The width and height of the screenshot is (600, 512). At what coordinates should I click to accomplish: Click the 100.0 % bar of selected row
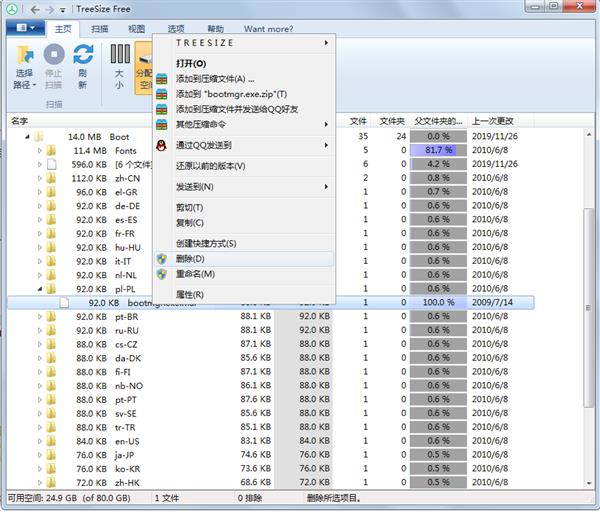(x=439, y=302)
